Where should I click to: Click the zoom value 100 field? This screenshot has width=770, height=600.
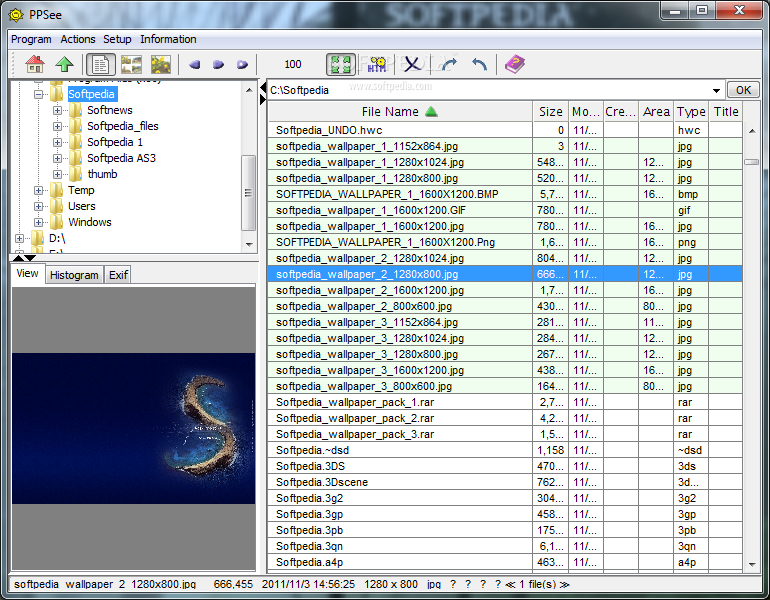(293, 64)
